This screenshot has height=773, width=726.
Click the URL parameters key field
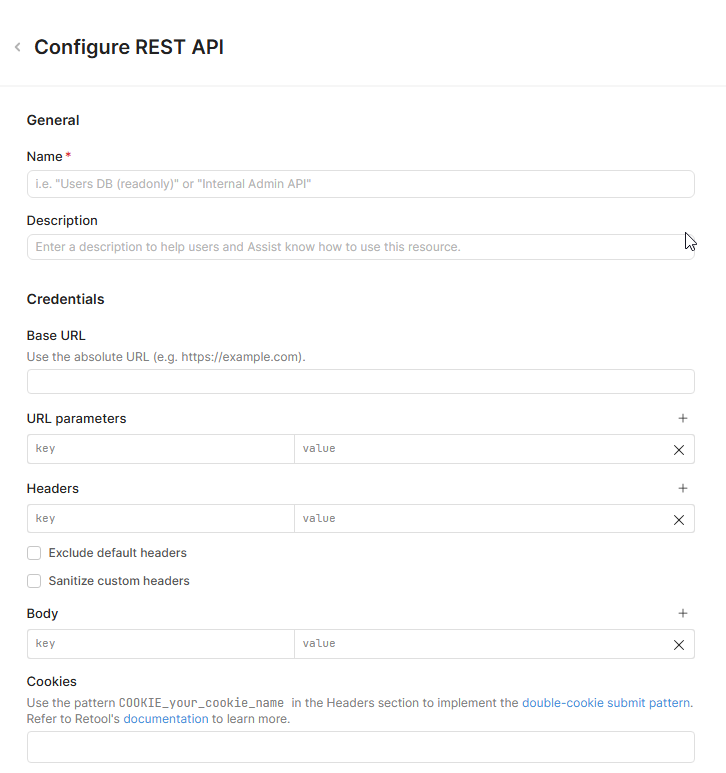pyautogui.click(x=160, y=449)
